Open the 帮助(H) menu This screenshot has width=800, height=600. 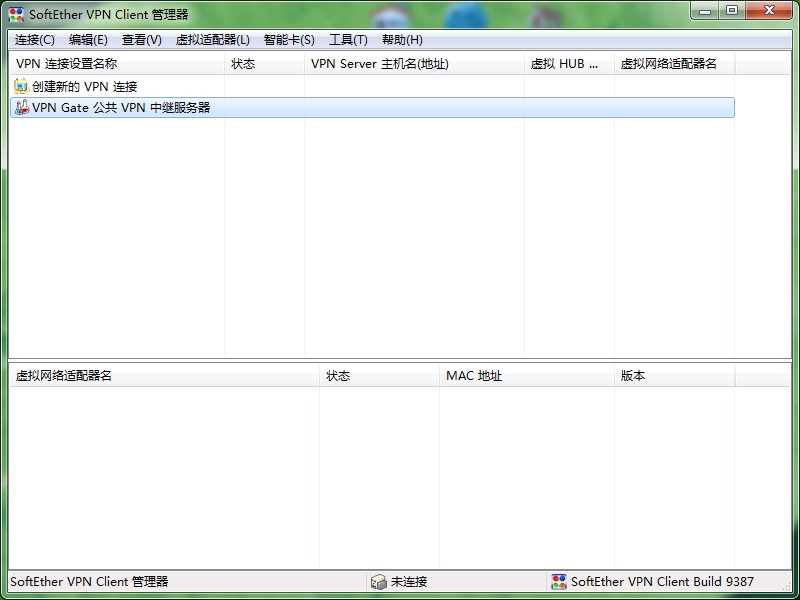[x=402, y=40]
